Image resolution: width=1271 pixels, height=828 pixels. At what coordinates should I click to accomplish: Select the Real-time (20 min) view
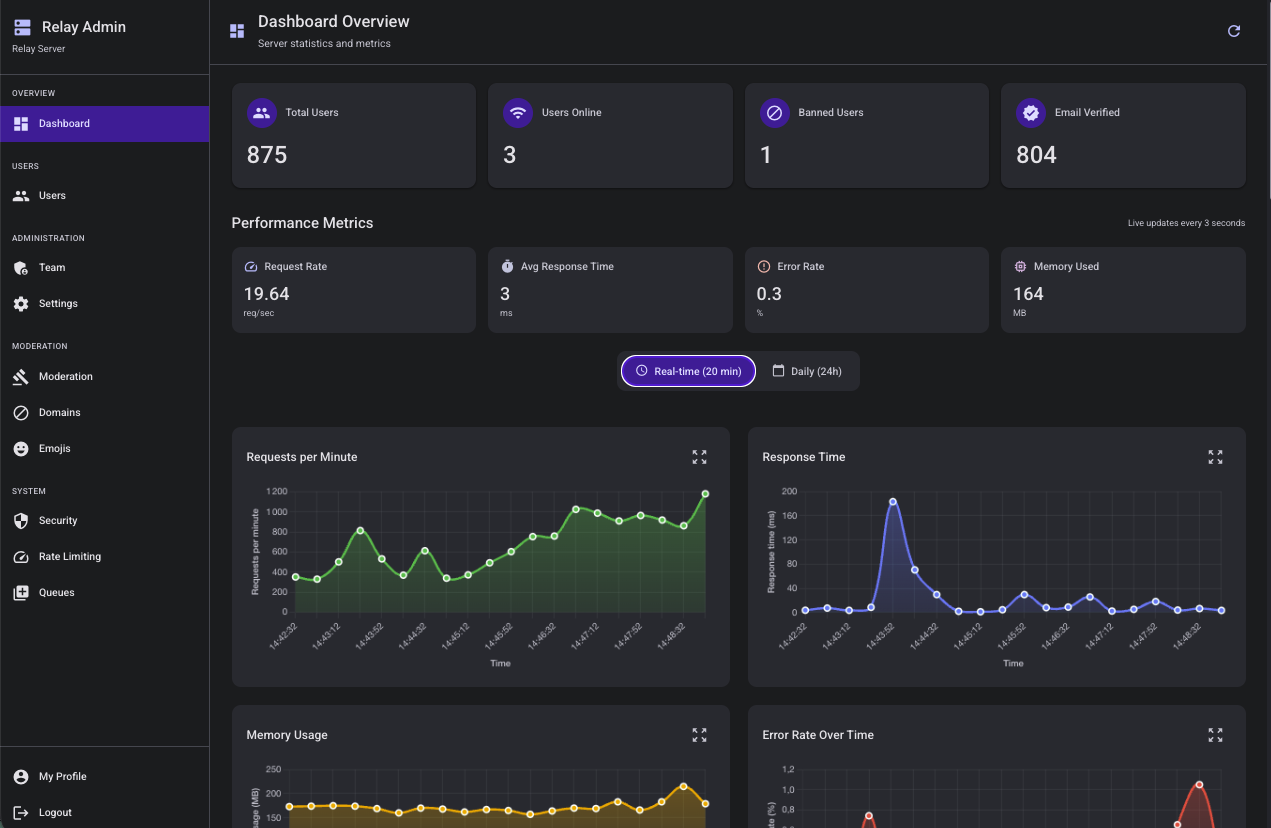pos(688,371)
